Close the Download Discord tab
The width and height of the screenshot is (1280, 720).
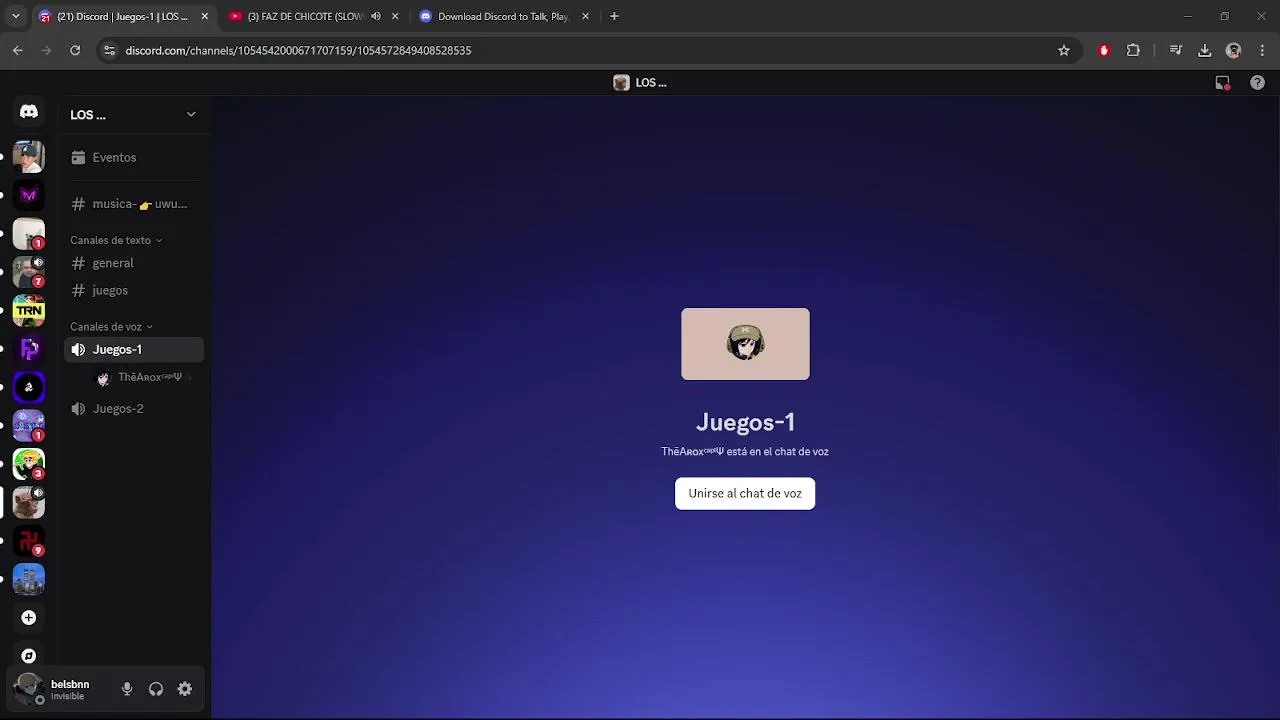point(585,16)
